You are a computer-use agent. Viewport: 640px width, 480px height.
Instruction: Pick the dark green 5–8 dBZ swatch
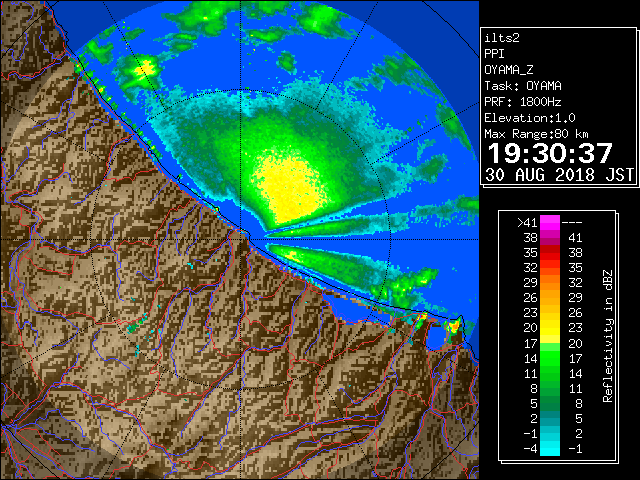pyautogui.click(x=550, y=403)
